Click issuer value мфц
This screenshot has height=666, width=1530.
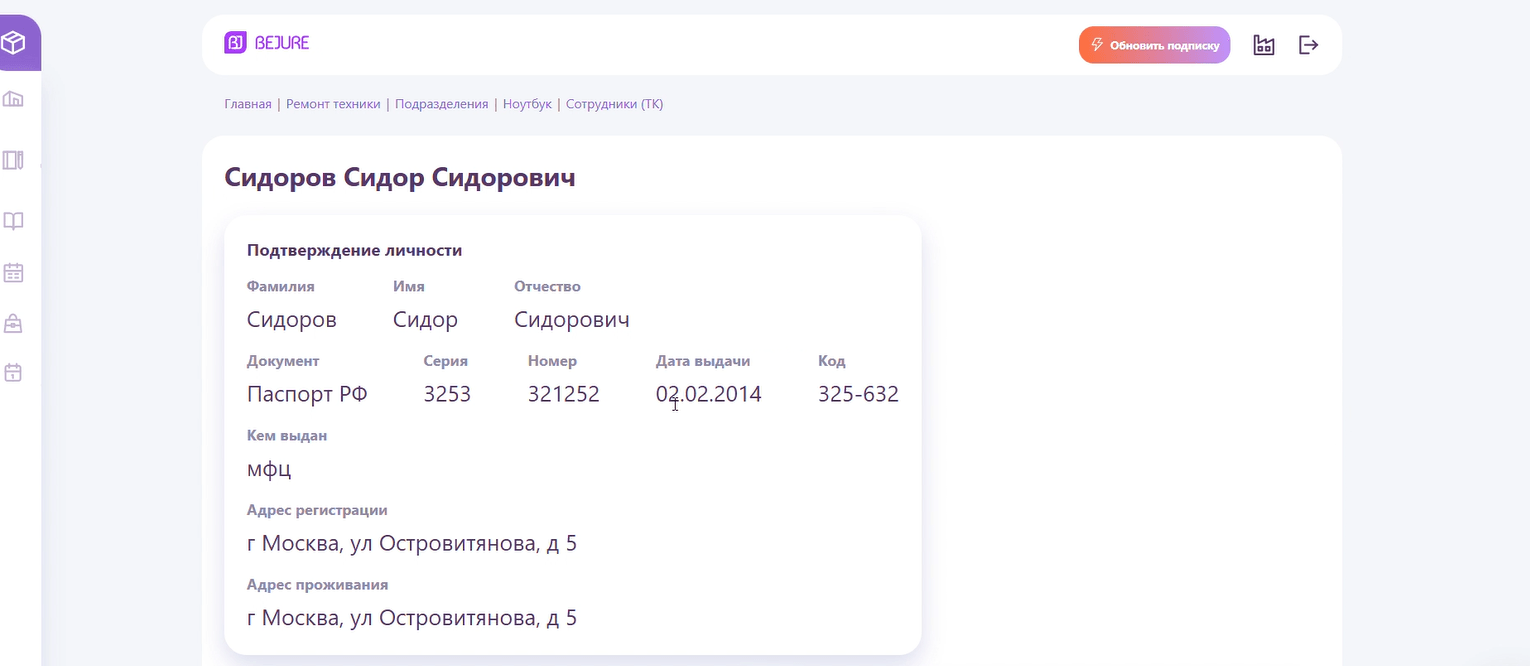coord(269,469)
